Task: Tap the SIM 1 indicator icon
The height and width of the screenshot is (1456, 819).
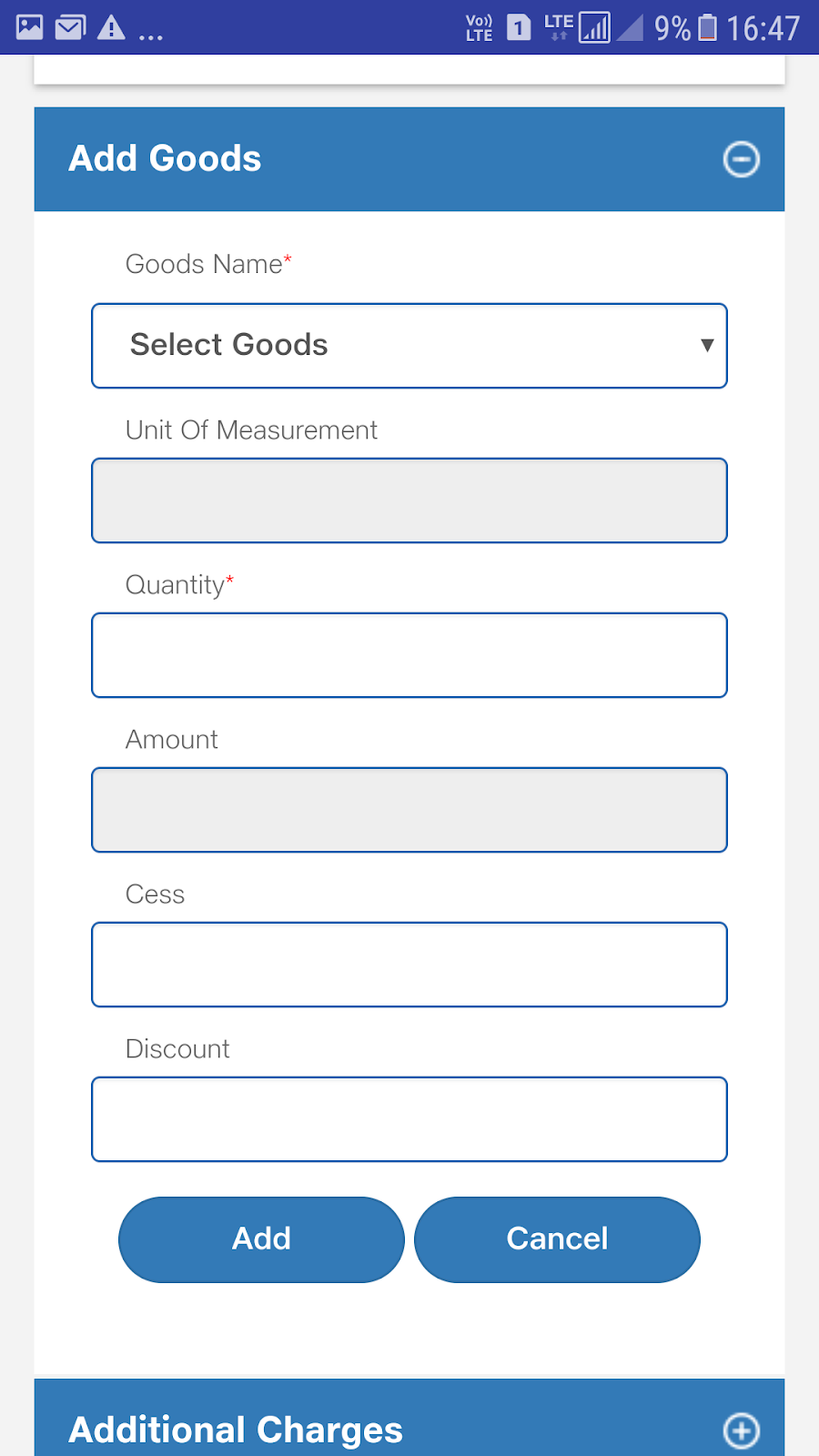Action: tap(519, 27)
